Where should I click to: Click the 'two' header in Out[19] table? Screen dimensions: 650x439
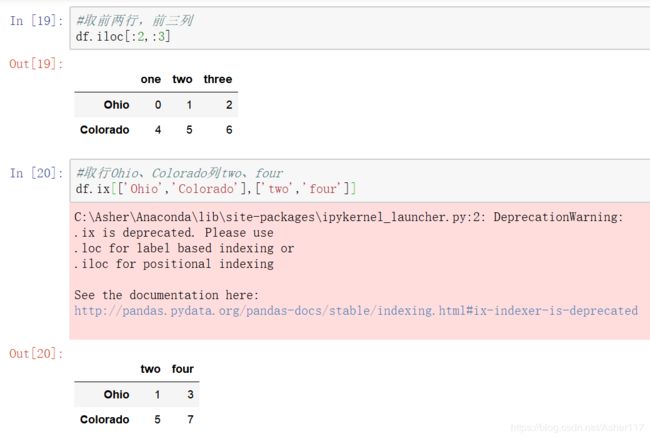[182, 79]
